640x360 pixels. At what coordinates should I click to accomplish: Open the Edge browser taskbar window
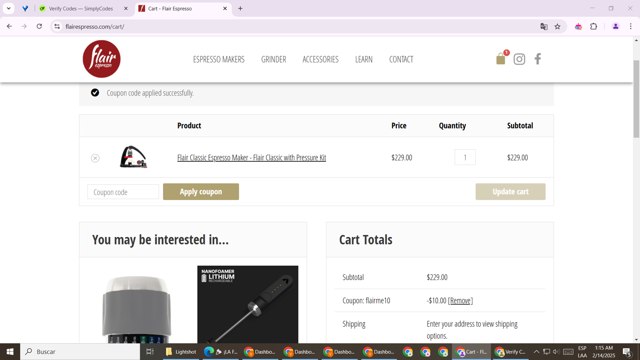[x=221, y=351]
